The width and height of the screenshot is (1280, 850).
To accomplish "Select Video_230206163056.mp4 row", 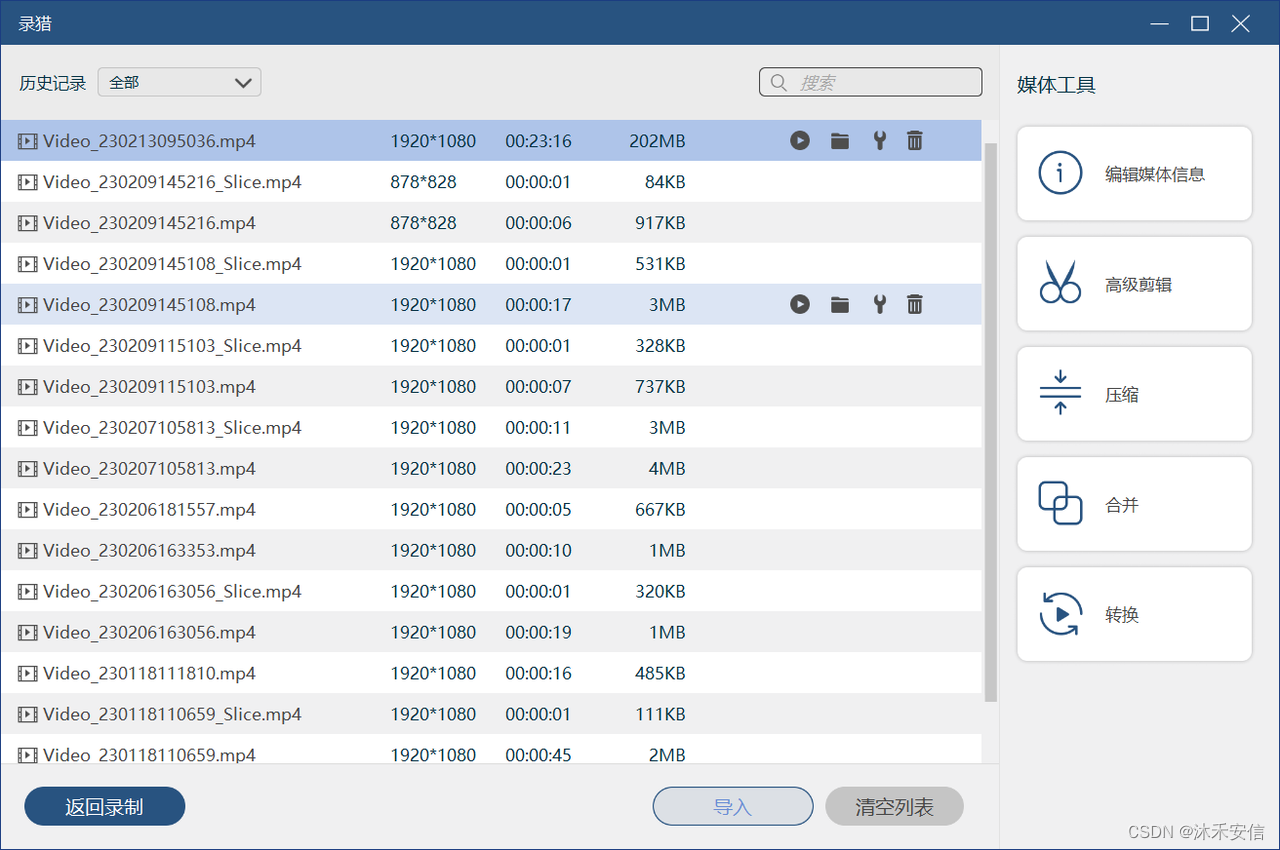I will (490, 632).
